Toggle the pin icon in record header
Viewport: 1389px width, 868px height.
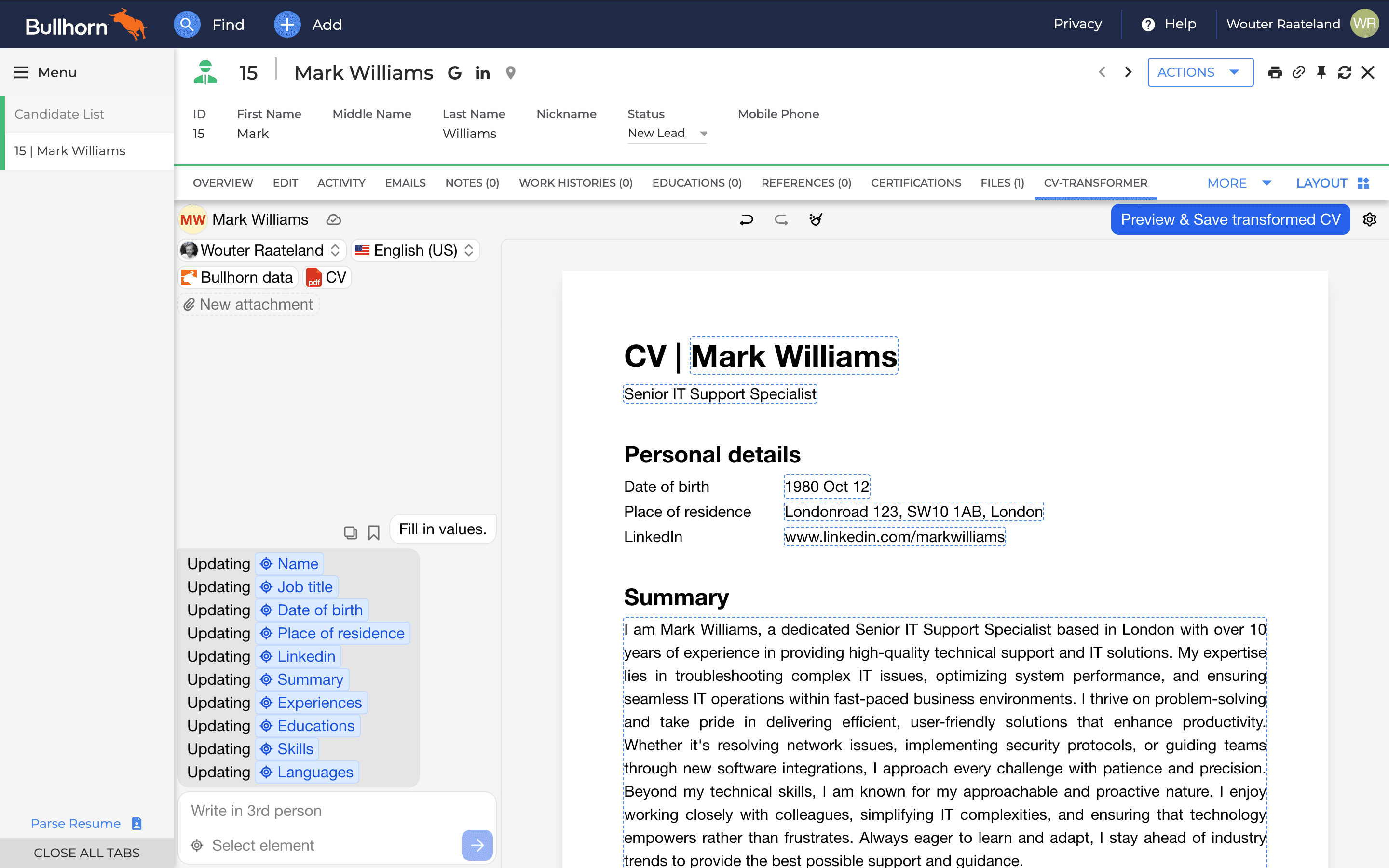click(x=1321, y=72)
